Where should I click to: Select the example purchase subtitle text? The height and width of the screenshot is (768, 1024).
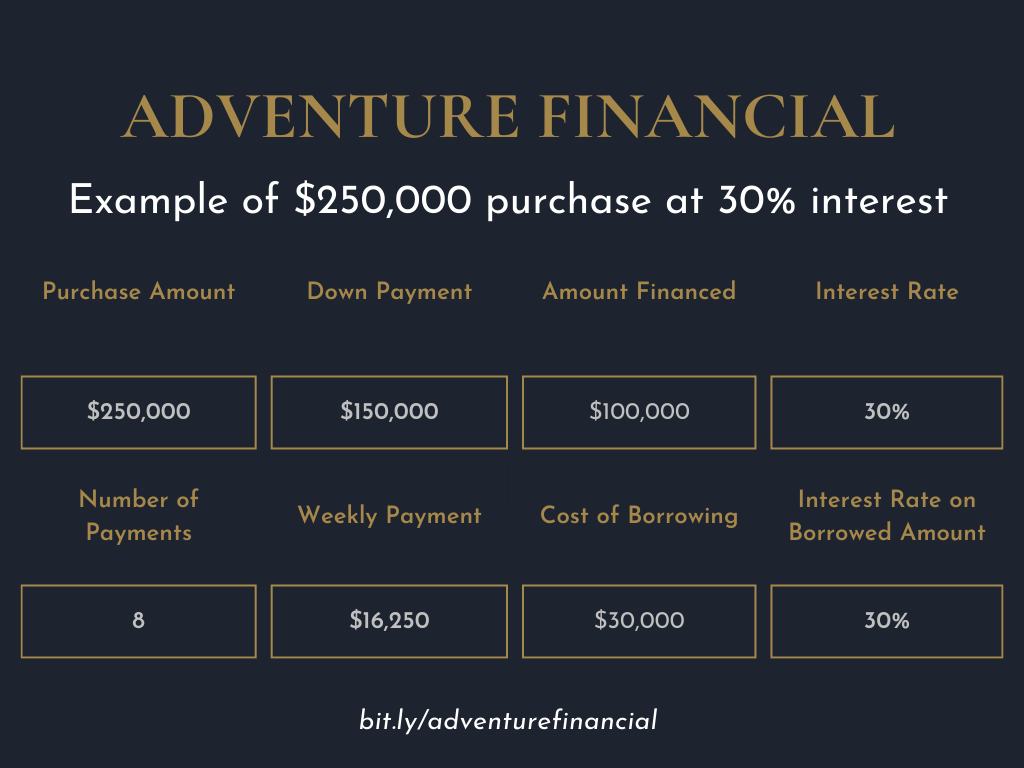pos(508,200)
